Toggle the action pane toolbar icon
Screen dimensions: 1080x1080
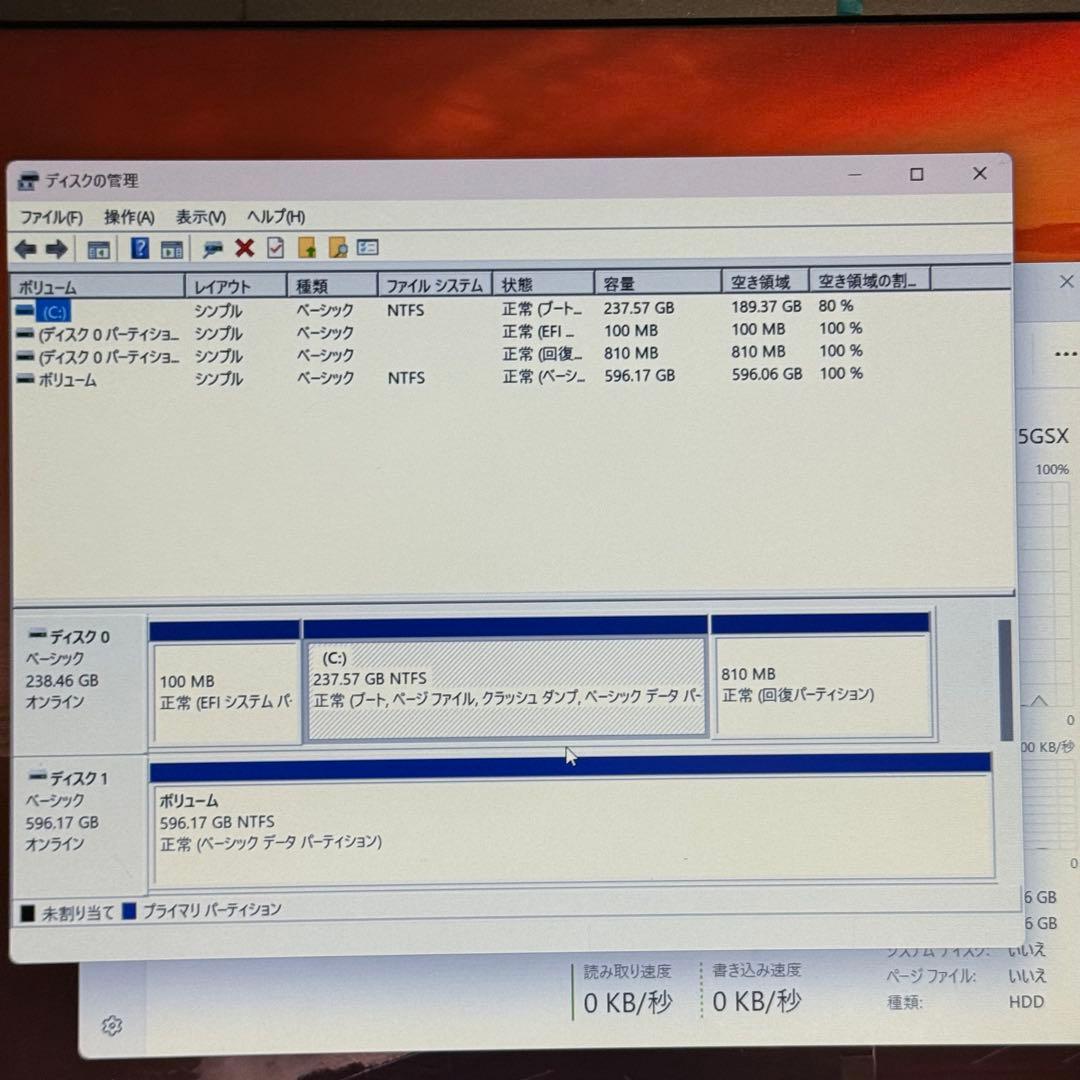pos(172,249)
